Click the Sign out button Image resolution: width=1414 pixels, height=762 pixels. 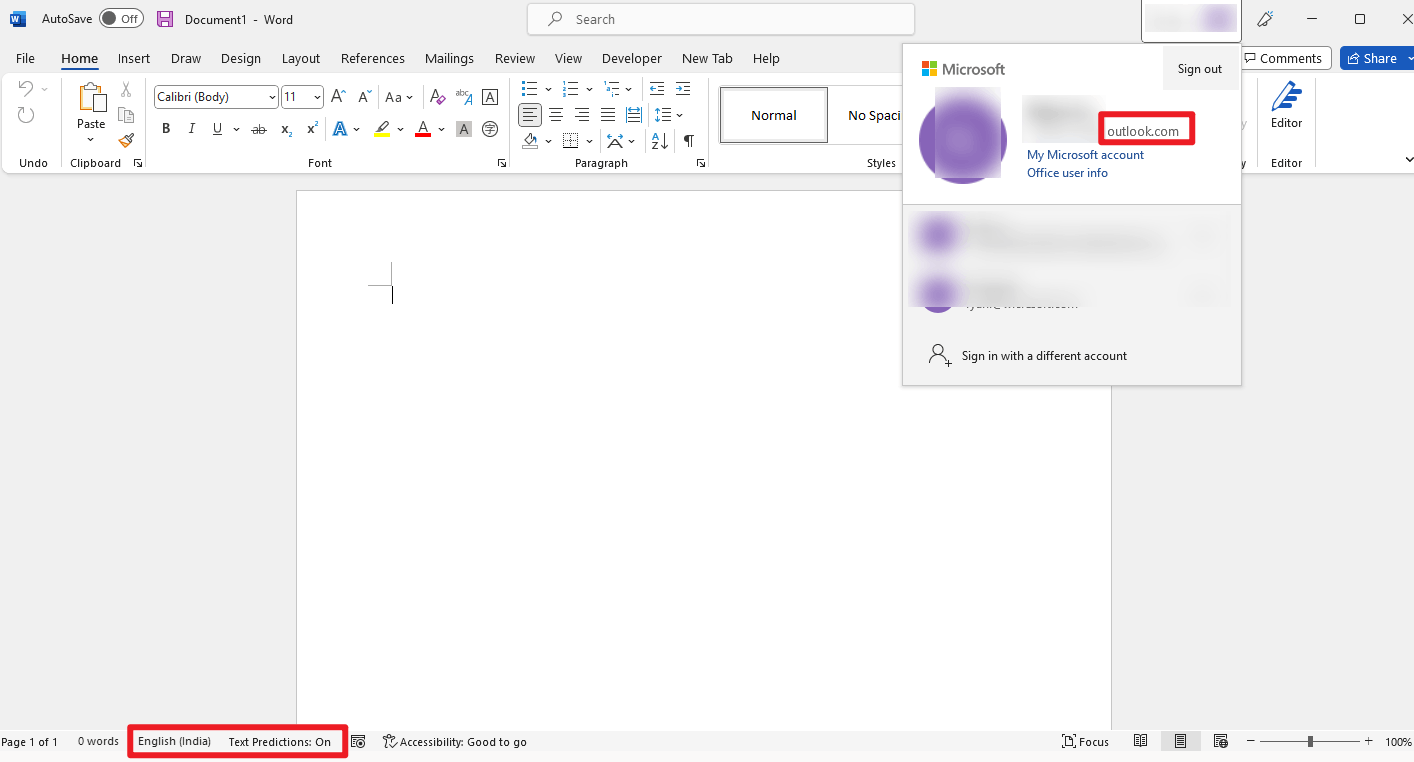1200,69
